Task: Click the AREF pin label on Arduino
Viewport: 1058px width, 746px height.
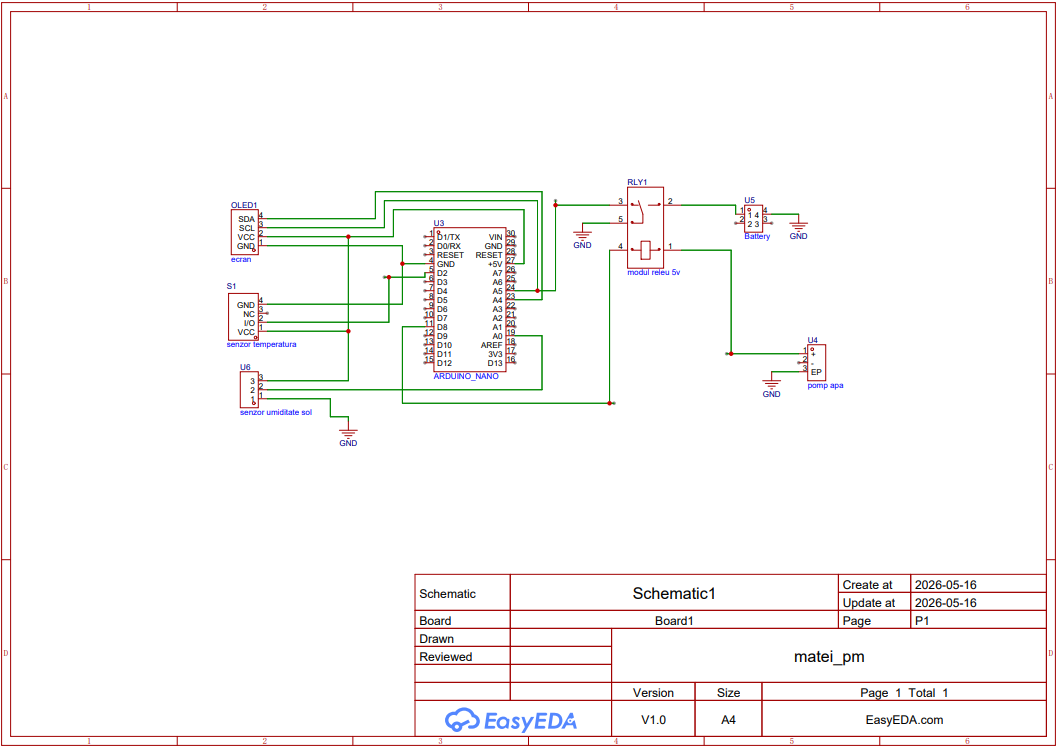Action: point(491,345)
